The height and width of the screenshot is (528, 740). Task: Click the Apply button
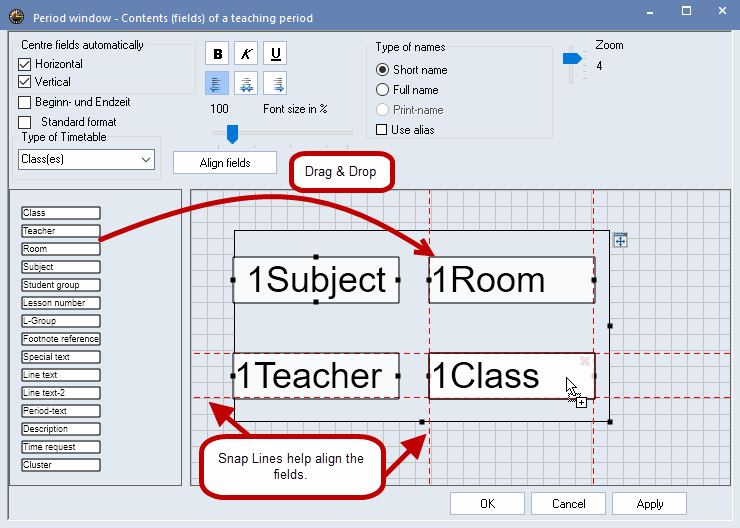649,504
